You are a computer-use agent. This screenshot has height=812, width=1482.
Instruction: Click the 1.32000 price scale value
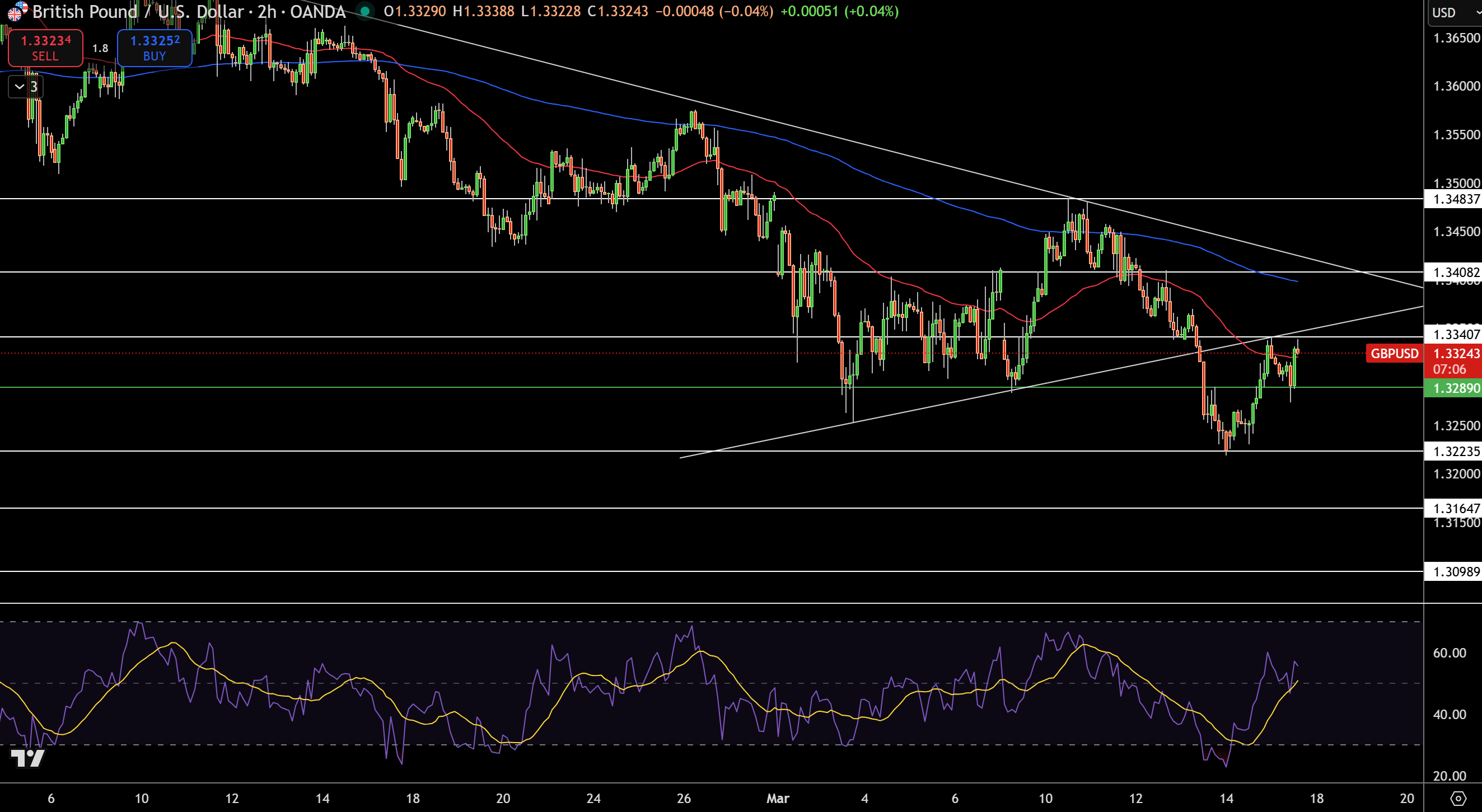(x=1456, y=474)
